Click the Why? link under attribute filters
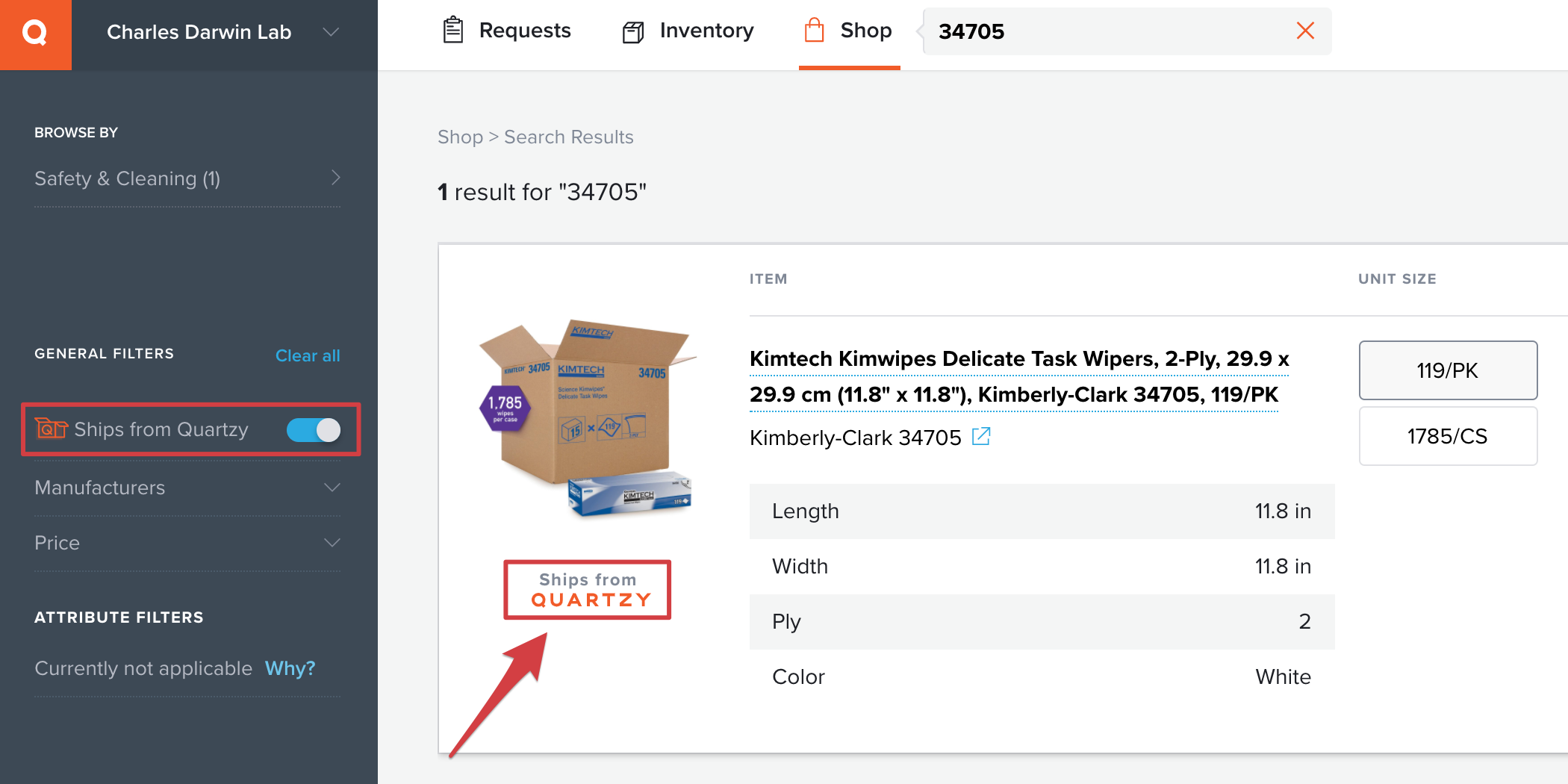The image size is (1568, 784). 290,668
